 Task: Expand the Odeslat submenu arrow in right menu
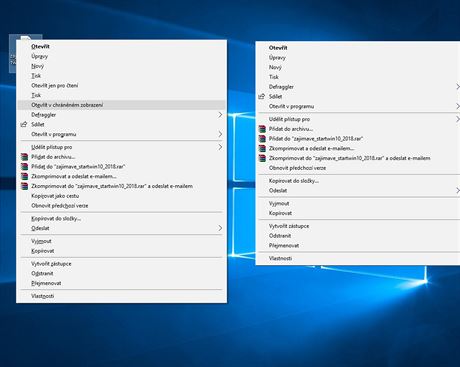tap(458, 191)
